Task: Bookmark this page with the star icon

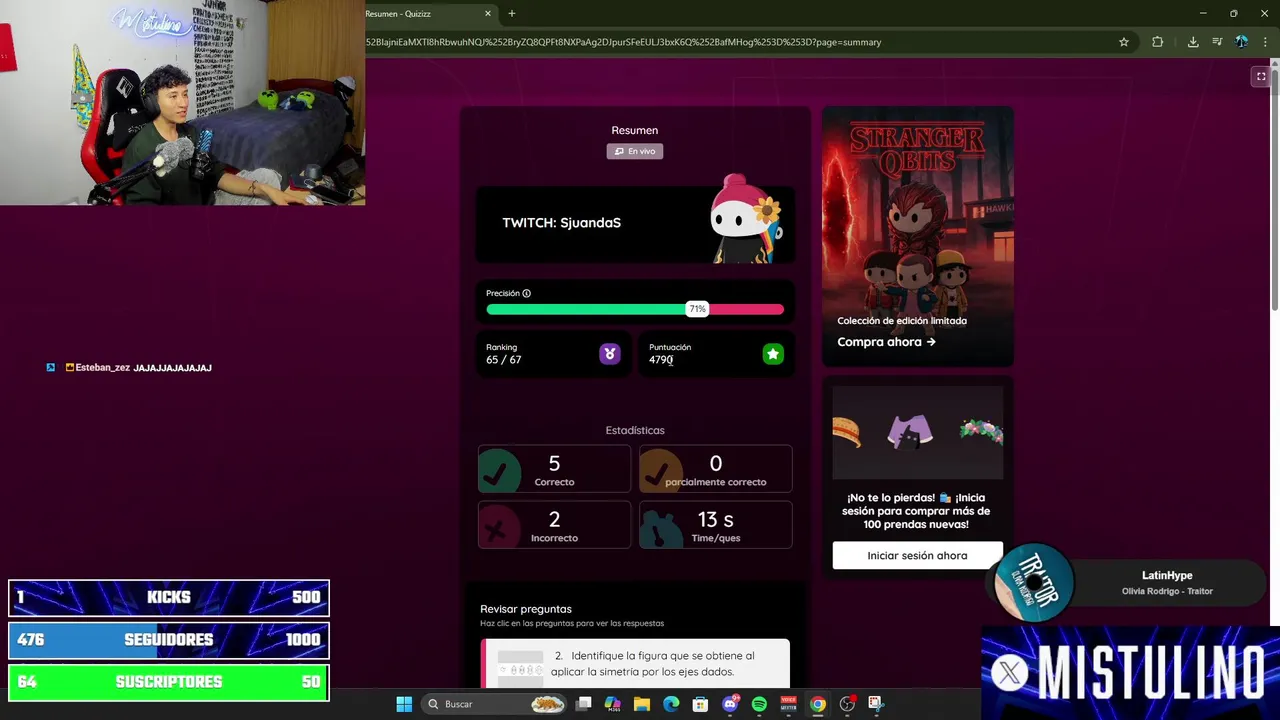Action: [x=1124, y=42]
